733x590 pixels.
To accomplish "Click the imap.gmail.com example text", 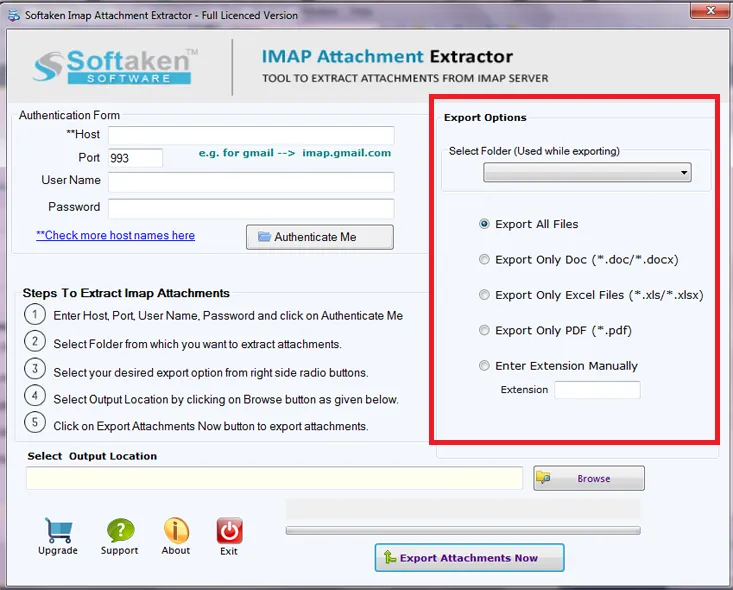I will pos(346,153).
